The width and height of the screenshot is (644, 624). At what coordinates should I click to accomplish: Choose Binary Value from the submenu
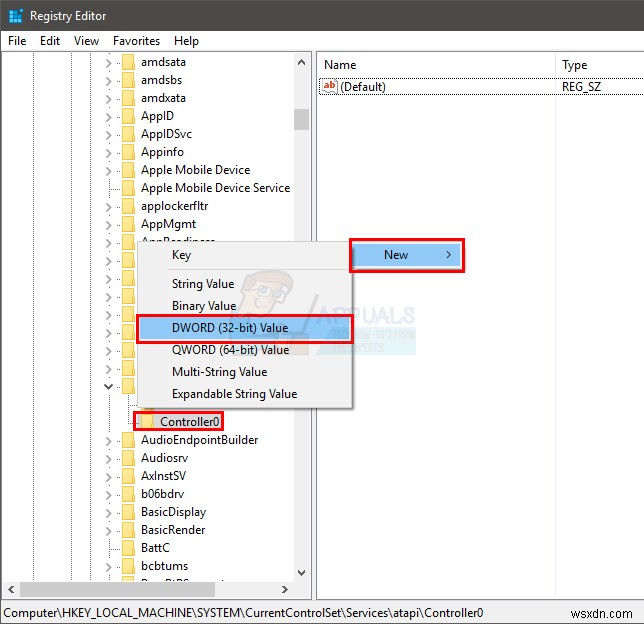244,306
